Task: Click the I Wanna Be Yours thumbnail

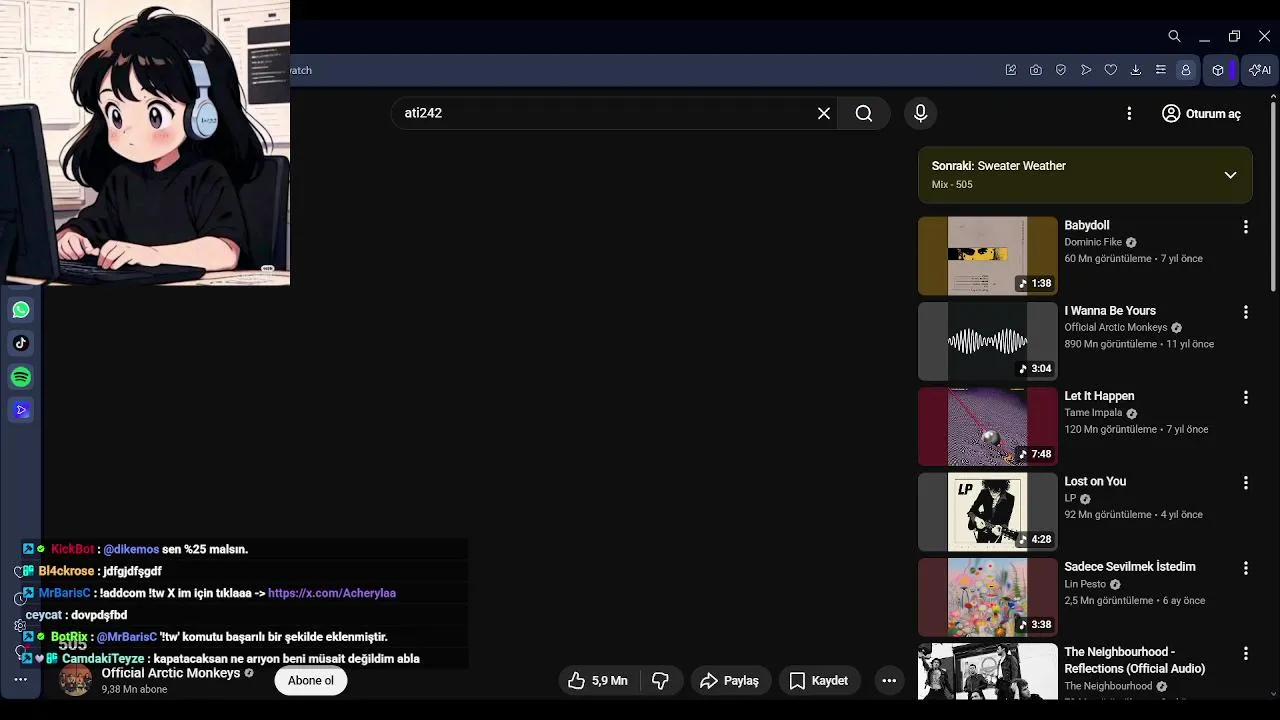Action: point(987,341)
